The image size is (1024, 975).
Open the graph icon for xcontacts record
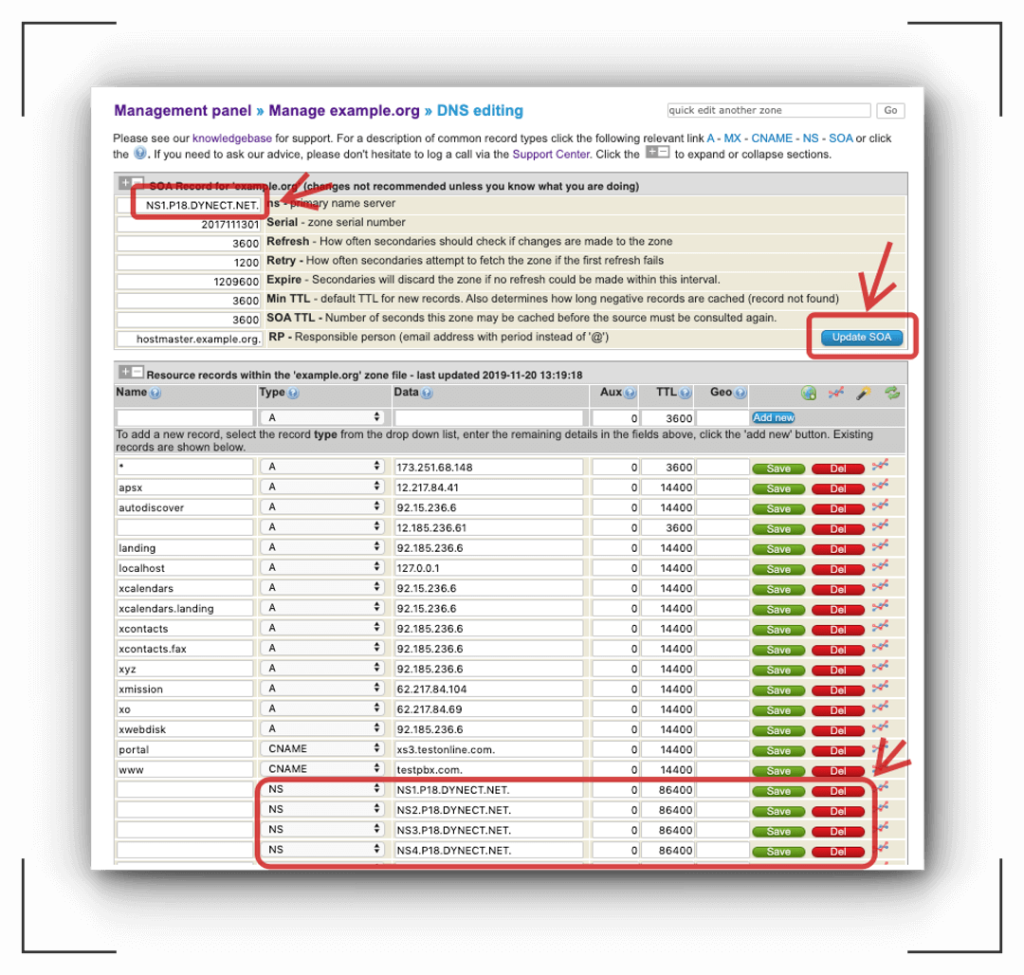[880, 627]
